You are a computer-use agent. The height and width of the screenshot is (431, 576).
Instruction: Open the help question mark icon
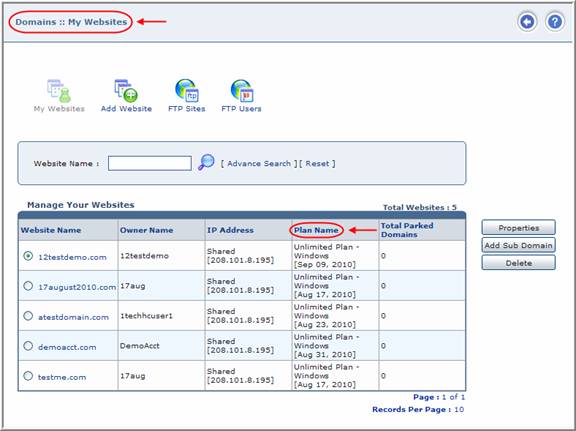tap(554, 22)
